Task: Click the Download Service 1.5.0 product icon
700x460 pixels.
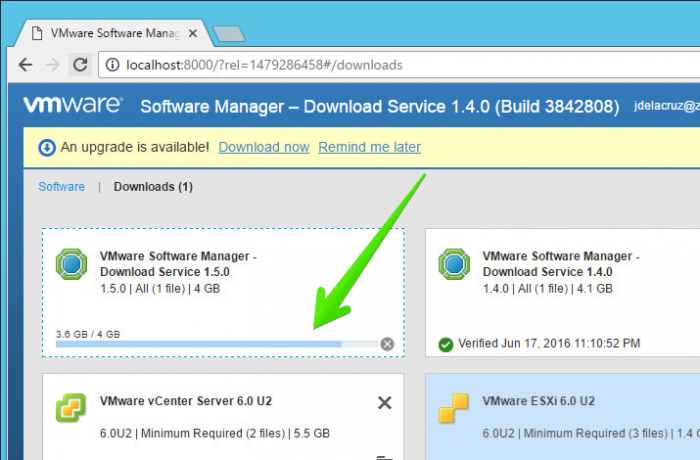Action: pyautogui.click(x=71, y=264)
